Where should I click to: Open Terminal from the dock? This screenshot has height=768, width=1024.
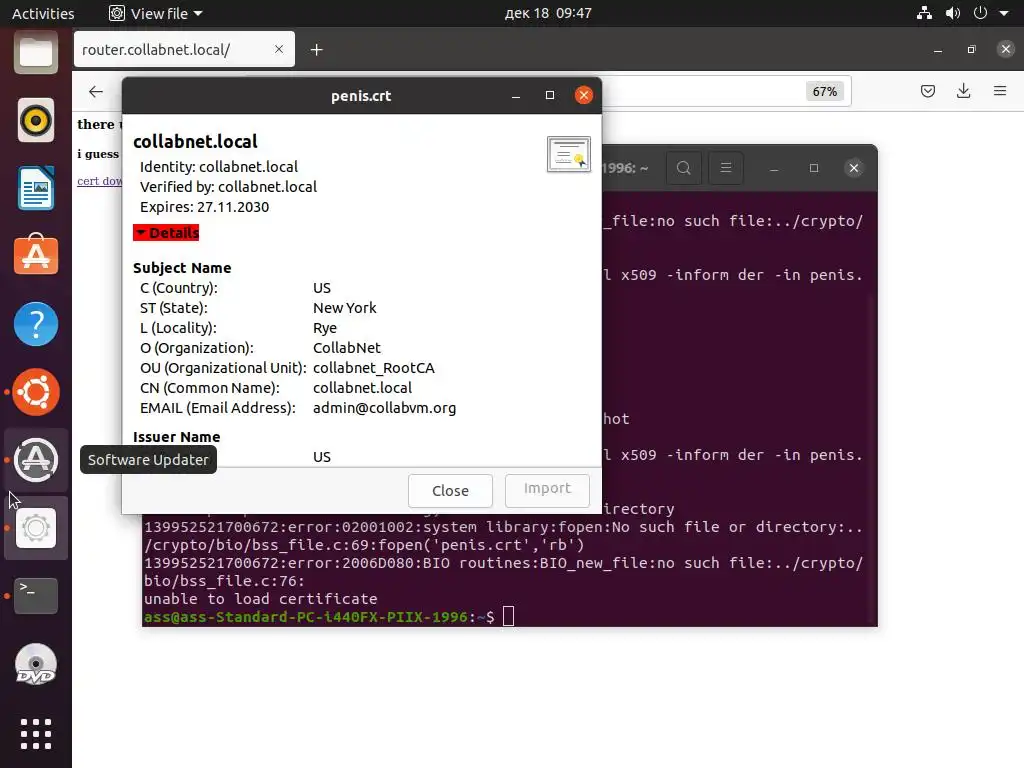click(x=36, y=596)
